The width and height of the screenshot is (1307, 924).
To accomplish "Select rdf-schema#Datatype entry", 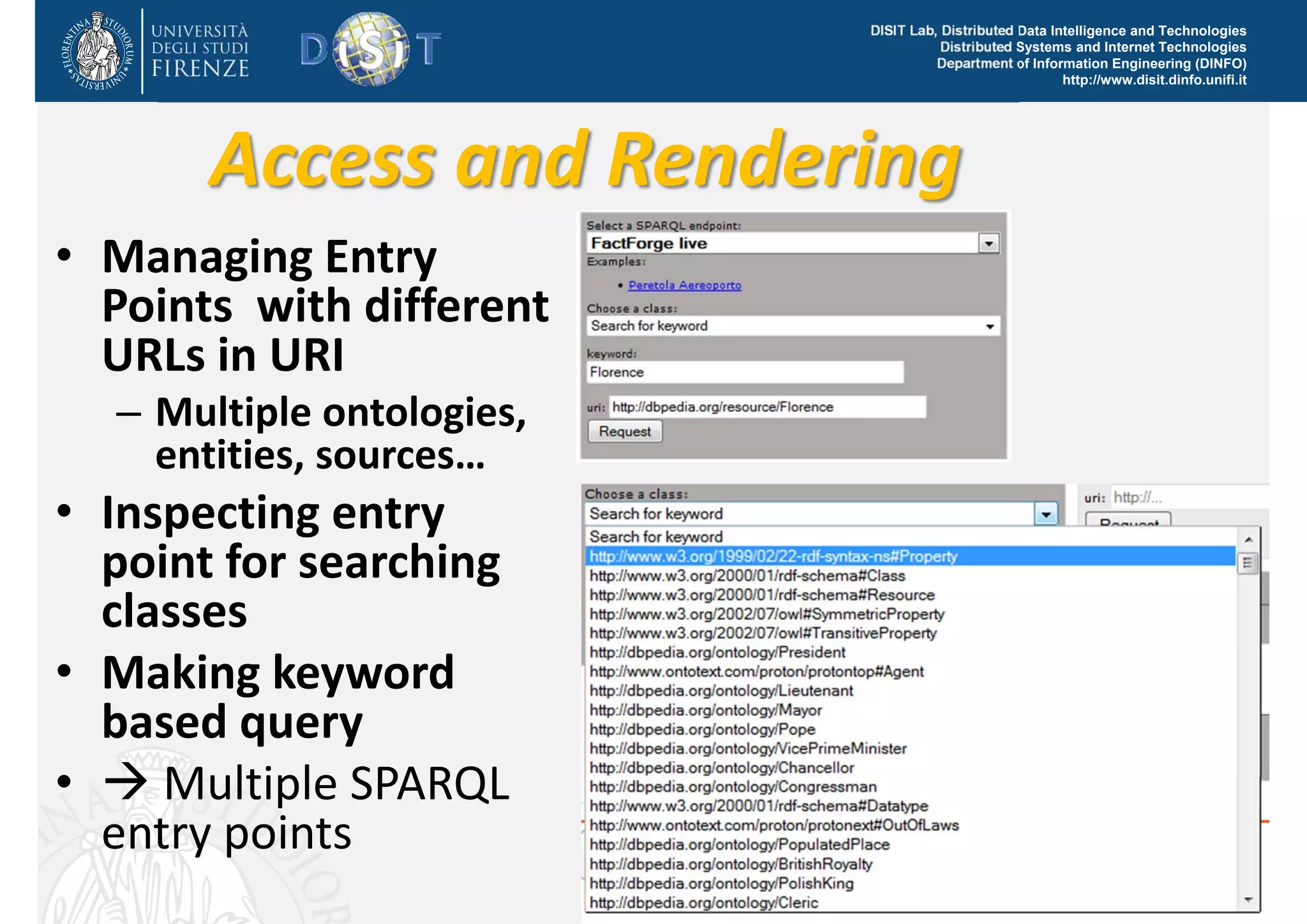I will [911, 806].
